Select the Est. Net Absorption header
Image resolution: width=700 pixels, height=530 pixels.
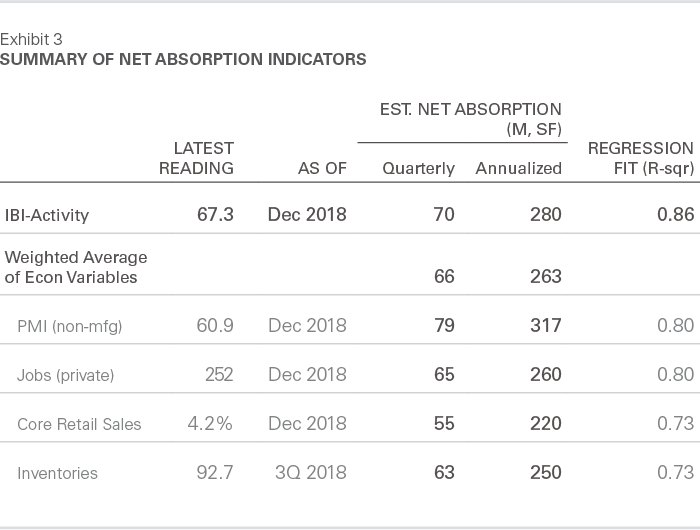[471, 118]
